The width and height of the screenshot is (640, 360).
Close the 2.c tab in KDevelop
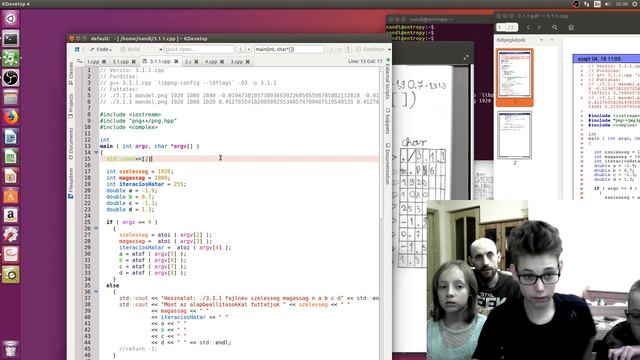pos(196,62)
